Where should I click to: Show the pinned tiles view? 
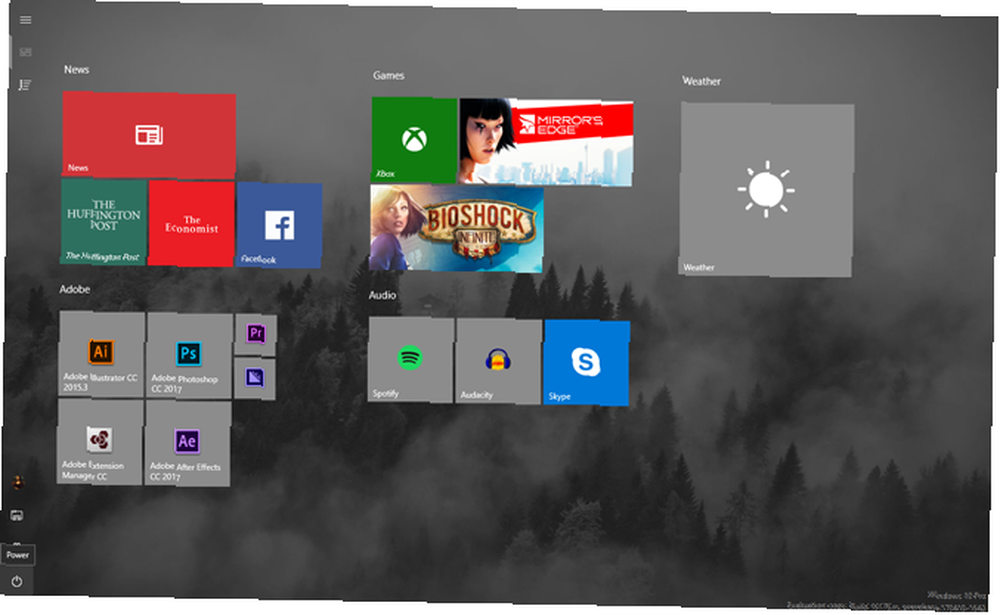(26, 52)
